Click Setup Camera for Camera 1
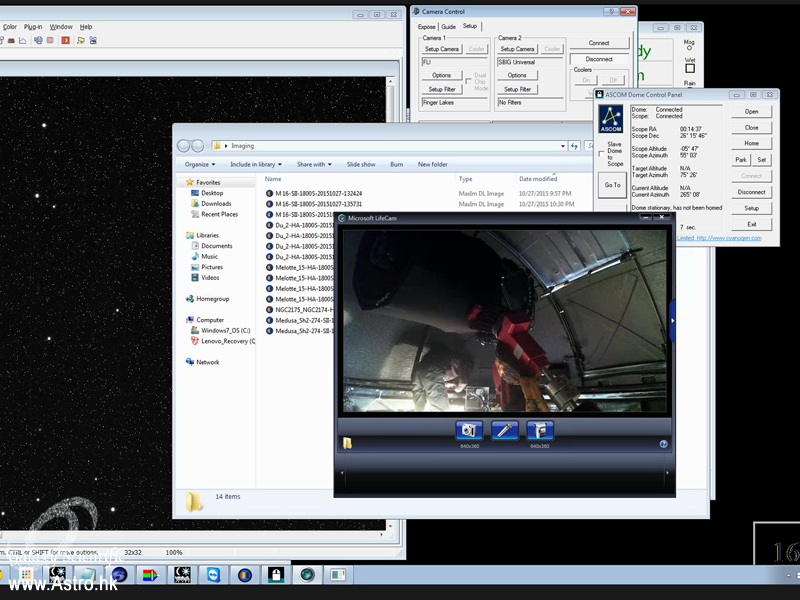The width and height of the screenshot is (800, 600). click(441, 48)
